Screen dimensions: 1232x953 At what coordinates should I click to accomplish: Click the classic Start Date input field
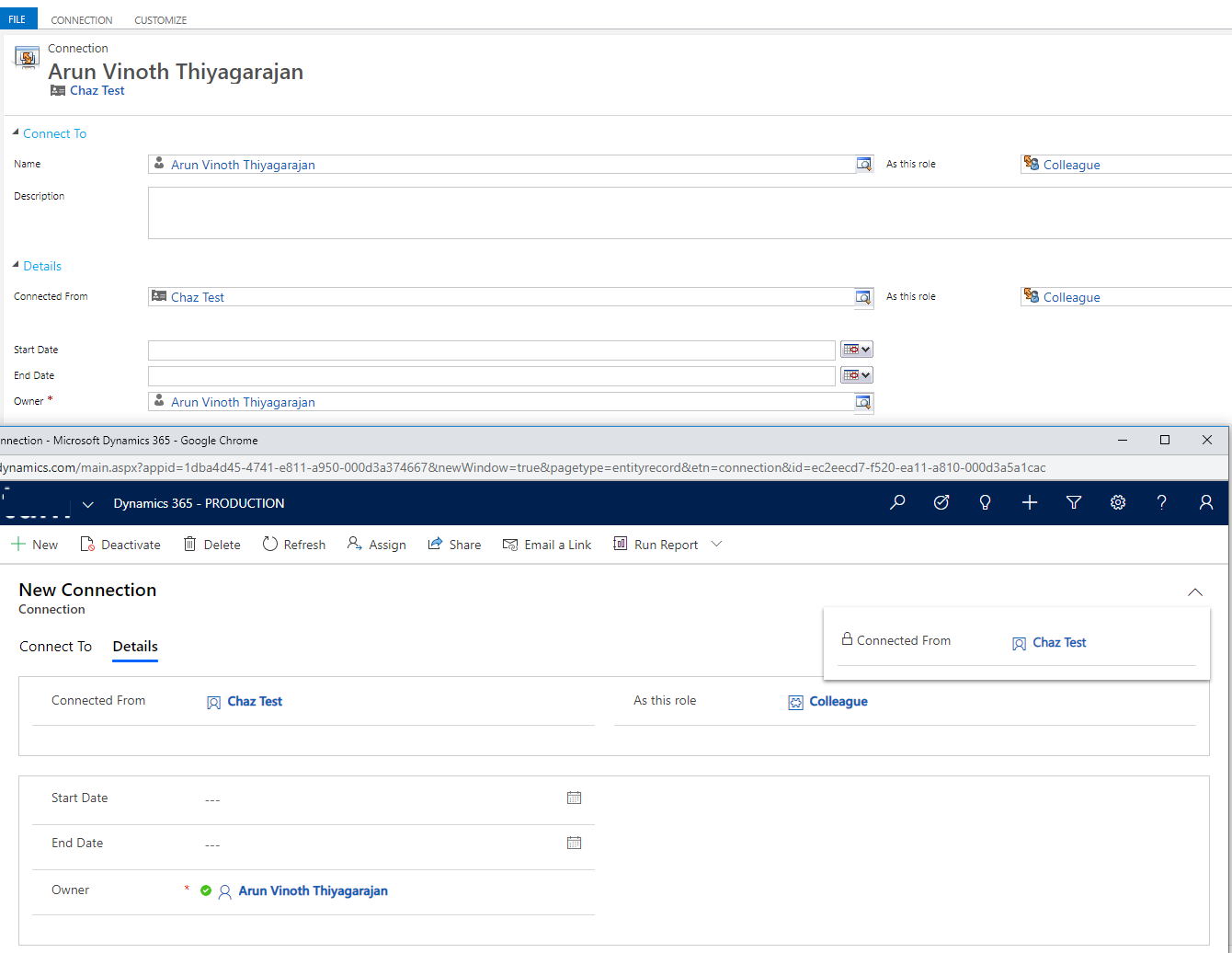click(492, 350)
